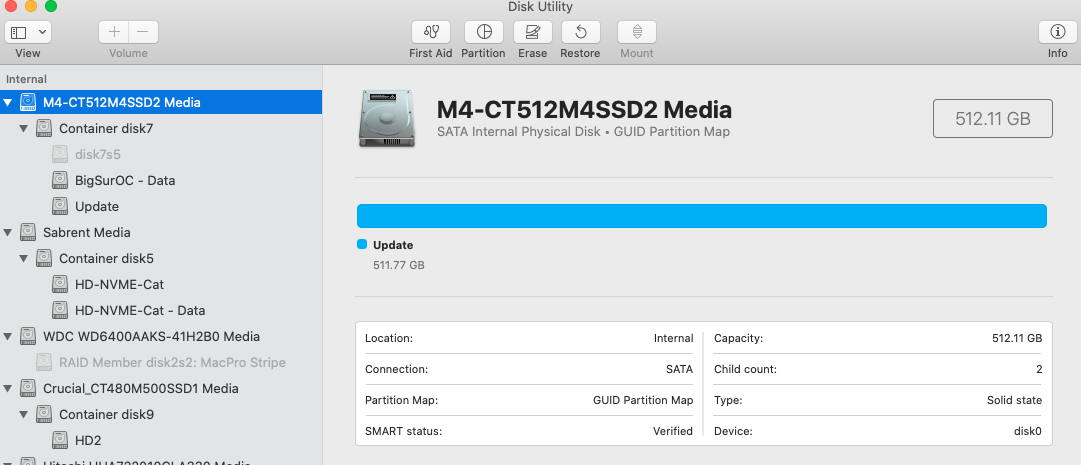Open the Partition tool

tap(483, 32)
